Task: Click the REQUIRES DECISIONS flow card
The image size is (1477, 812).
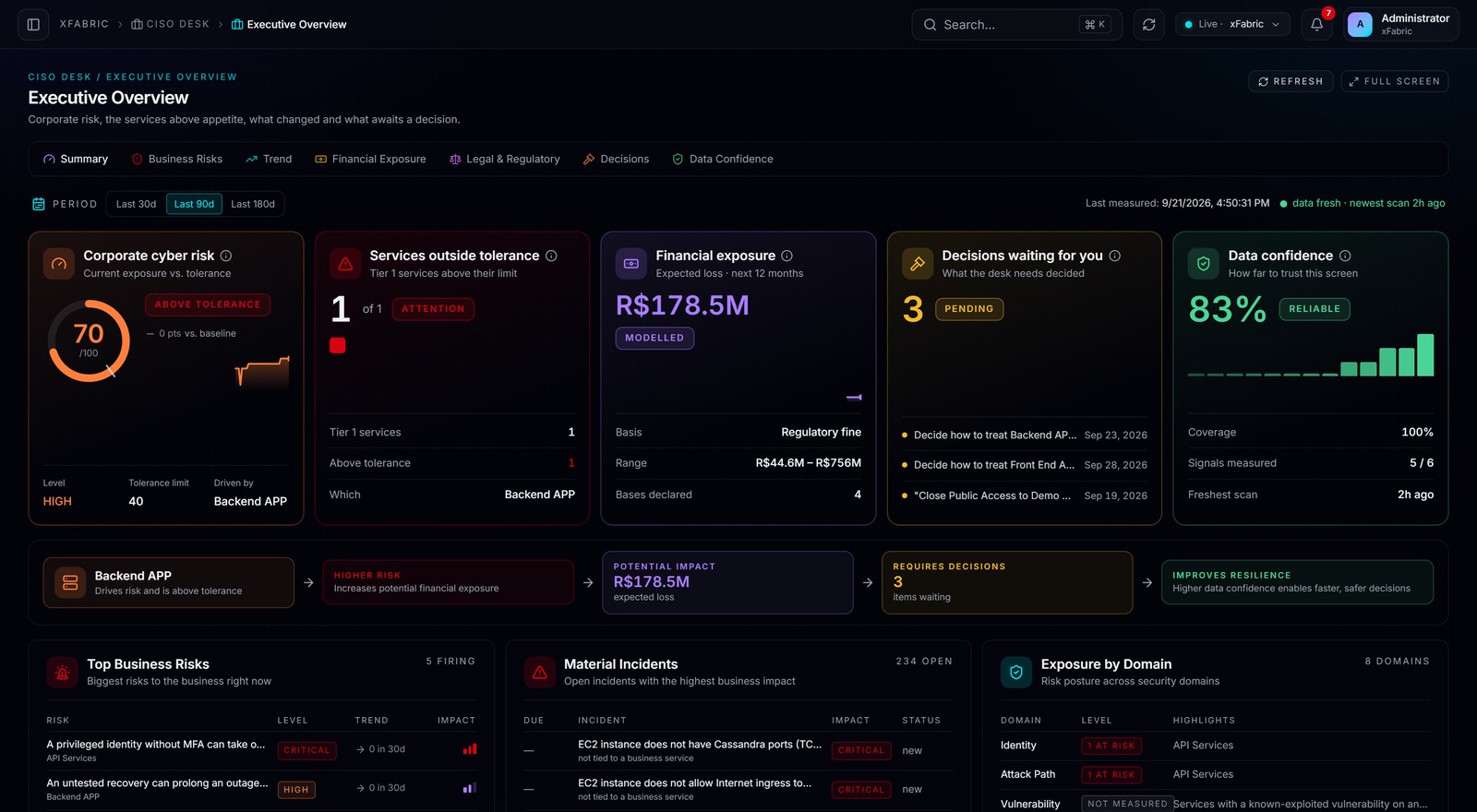Action: pyautogui.click(x=1007, y=582)
